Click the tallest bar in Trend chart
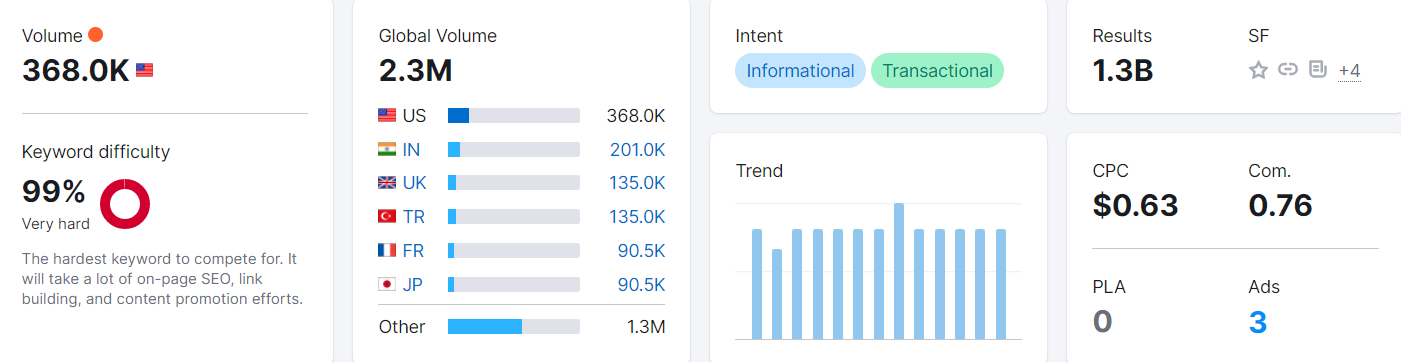 (x=899, y=271)
